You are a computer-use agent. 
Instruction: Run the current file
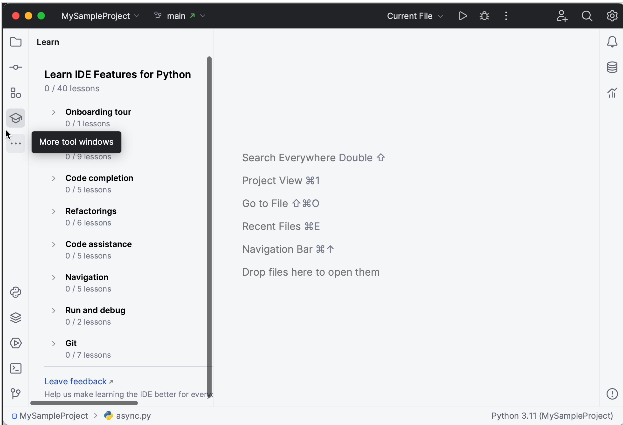pos(462,16)
